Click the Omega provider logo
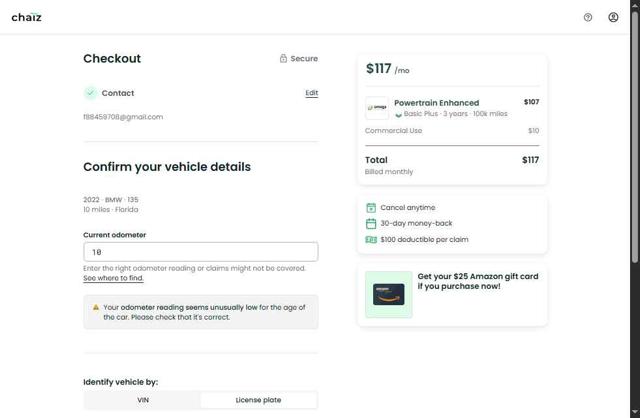This screenshot has height=418, width=640. pyautogui.click(x=377, y=108)
